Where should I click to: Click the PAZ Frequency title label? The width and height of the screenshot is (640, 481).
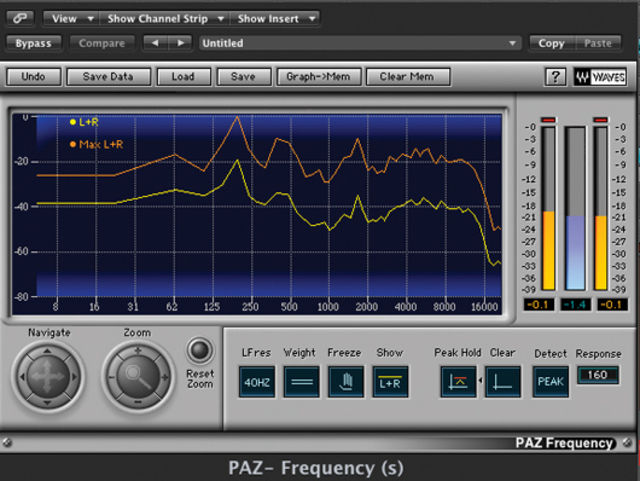(564, 443)
